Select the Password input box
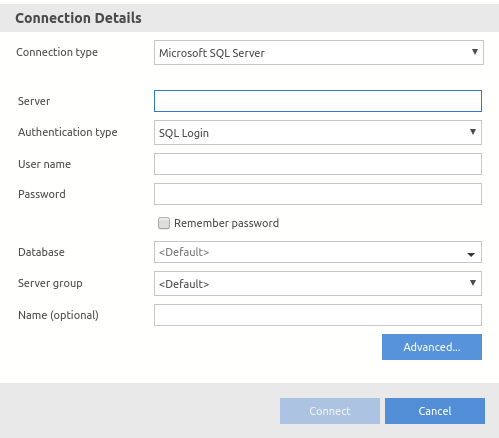 tap(318, 194)
